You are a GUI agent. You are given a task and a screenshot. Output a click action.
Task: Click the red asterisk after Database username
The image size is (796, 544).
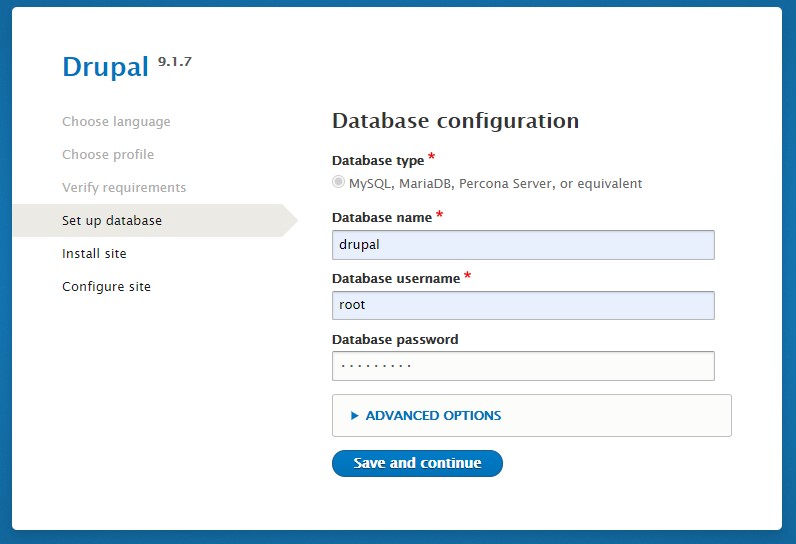coord(468,277)
